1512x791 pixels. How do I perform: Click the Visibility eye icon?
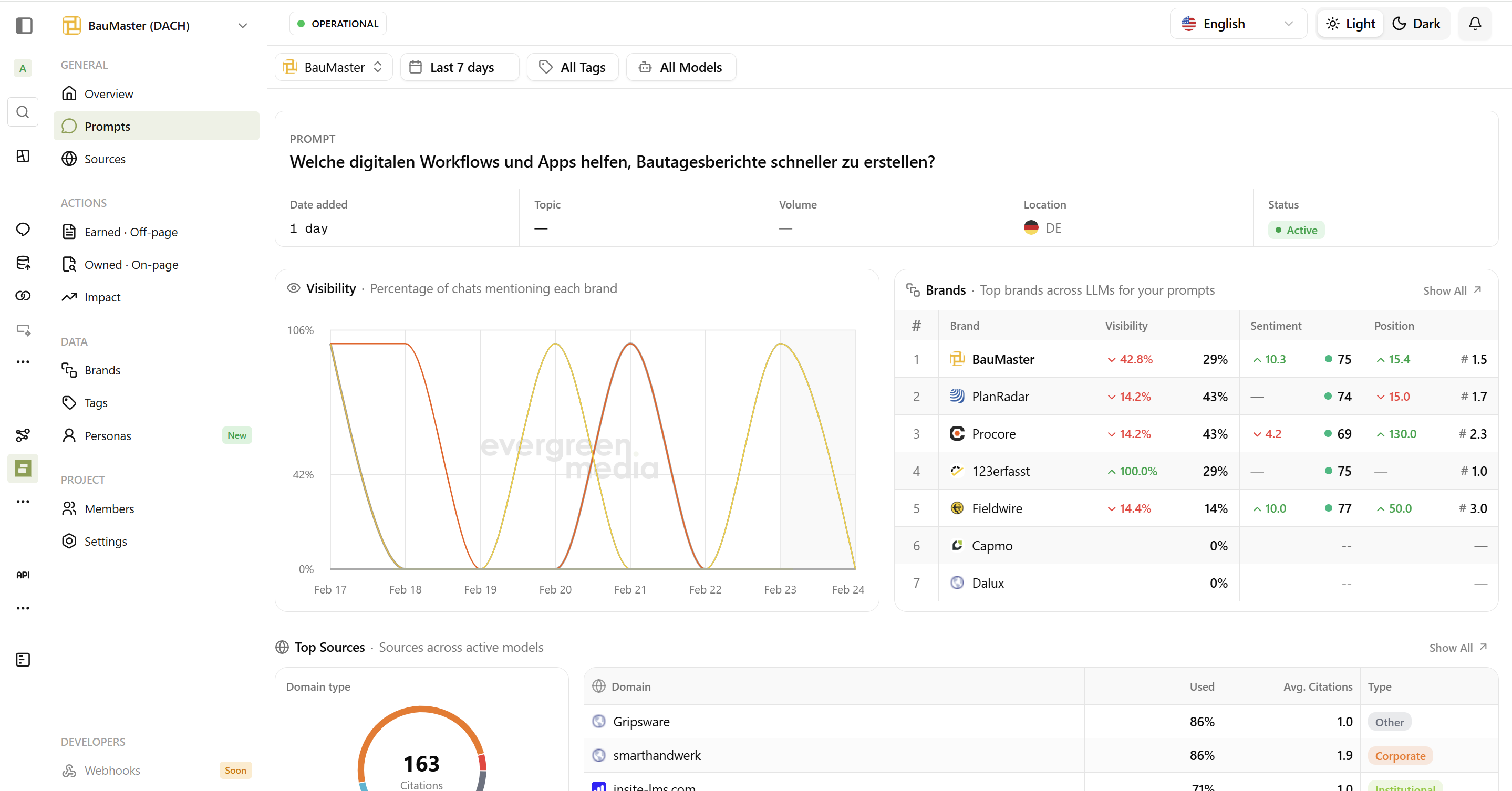294,288
